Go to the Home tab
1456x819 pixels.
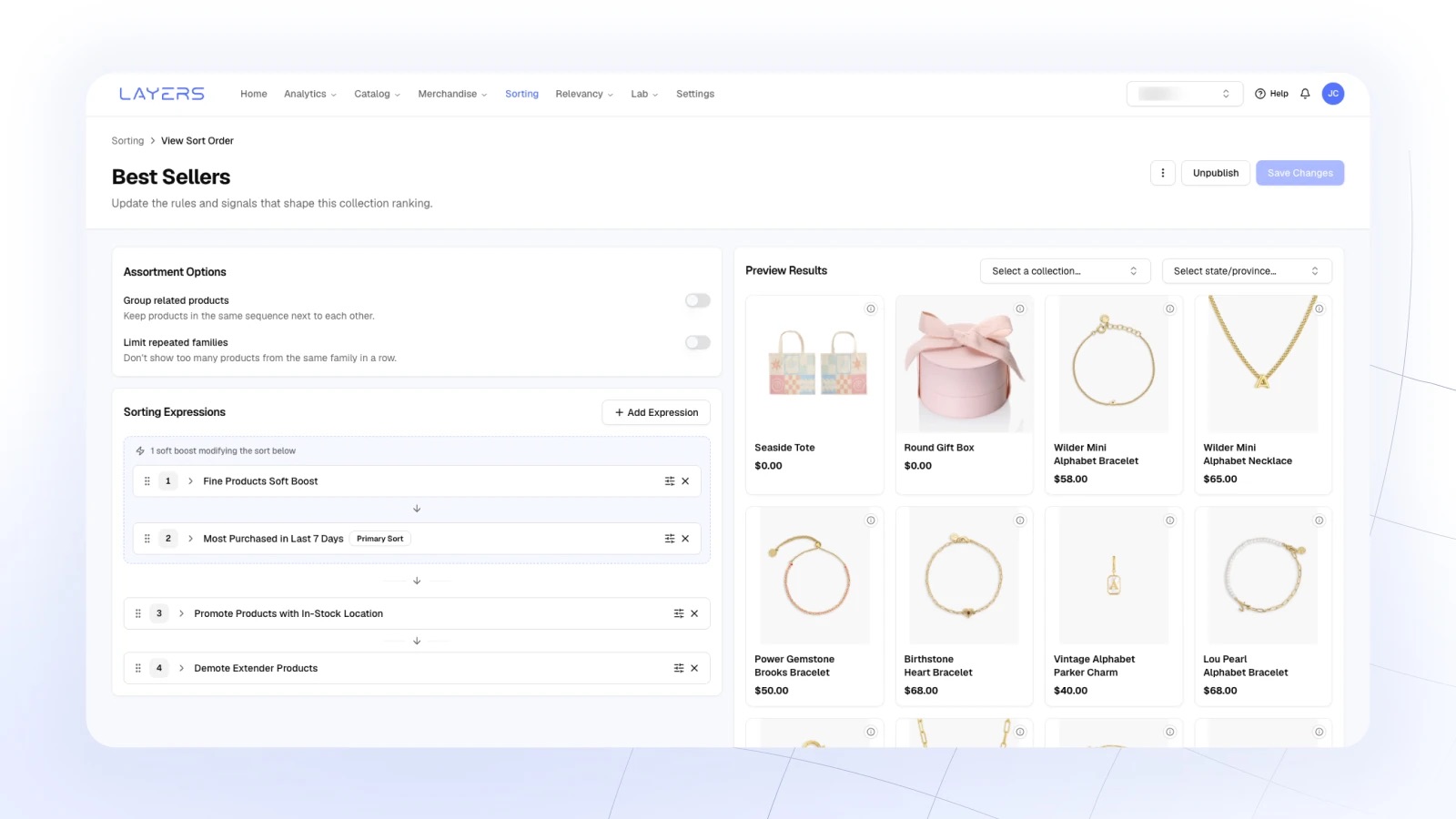tap(254, 94)
